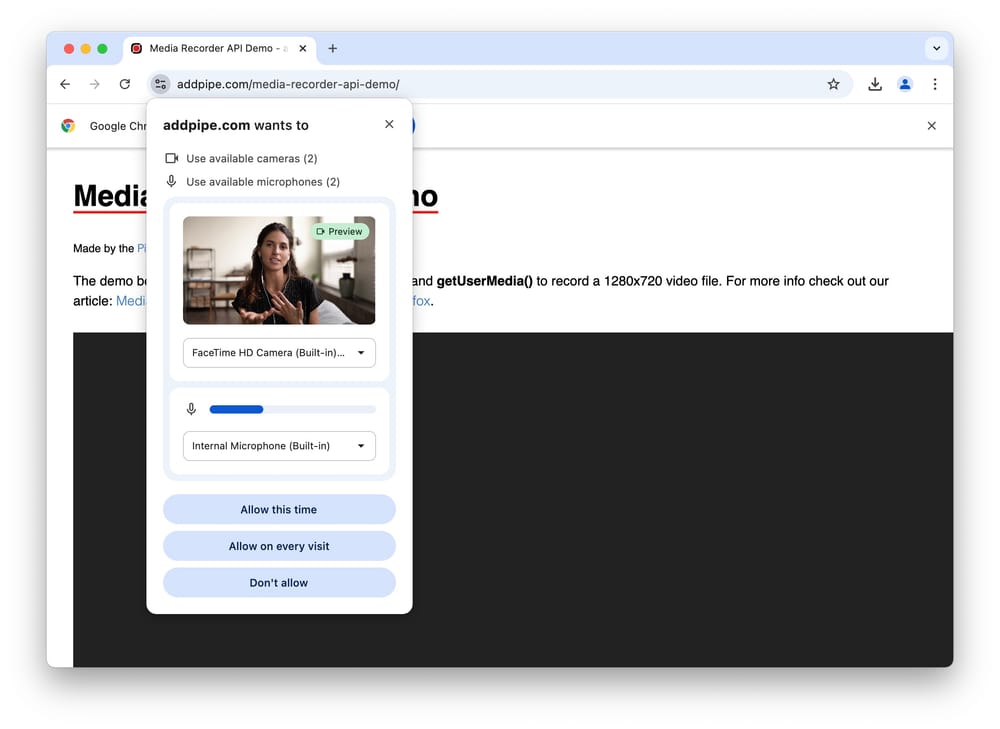The width and height of the screenshot is (1000, 729).
Task: Click the microphone icon next to level meter
Action: [x=191, y=409]
